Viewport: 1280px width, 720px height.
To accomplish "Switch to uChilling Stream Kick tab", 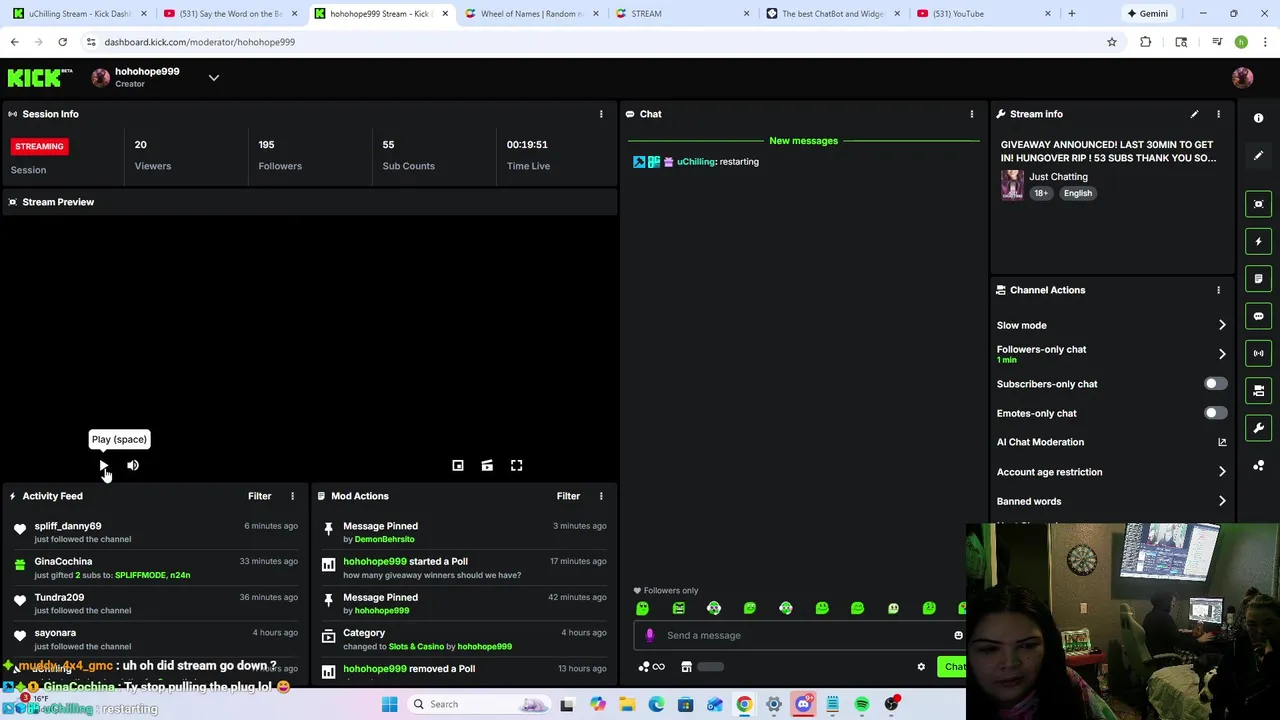I will 80,14.
